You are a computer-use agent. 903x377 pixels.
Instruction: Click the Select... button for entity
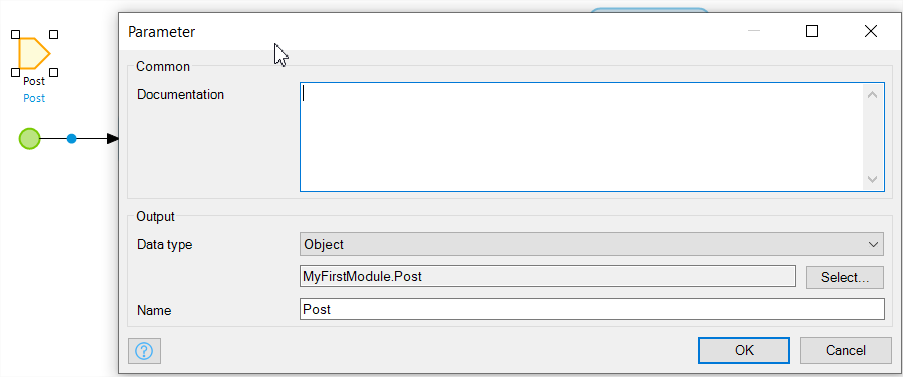click(x=844, y=277)
